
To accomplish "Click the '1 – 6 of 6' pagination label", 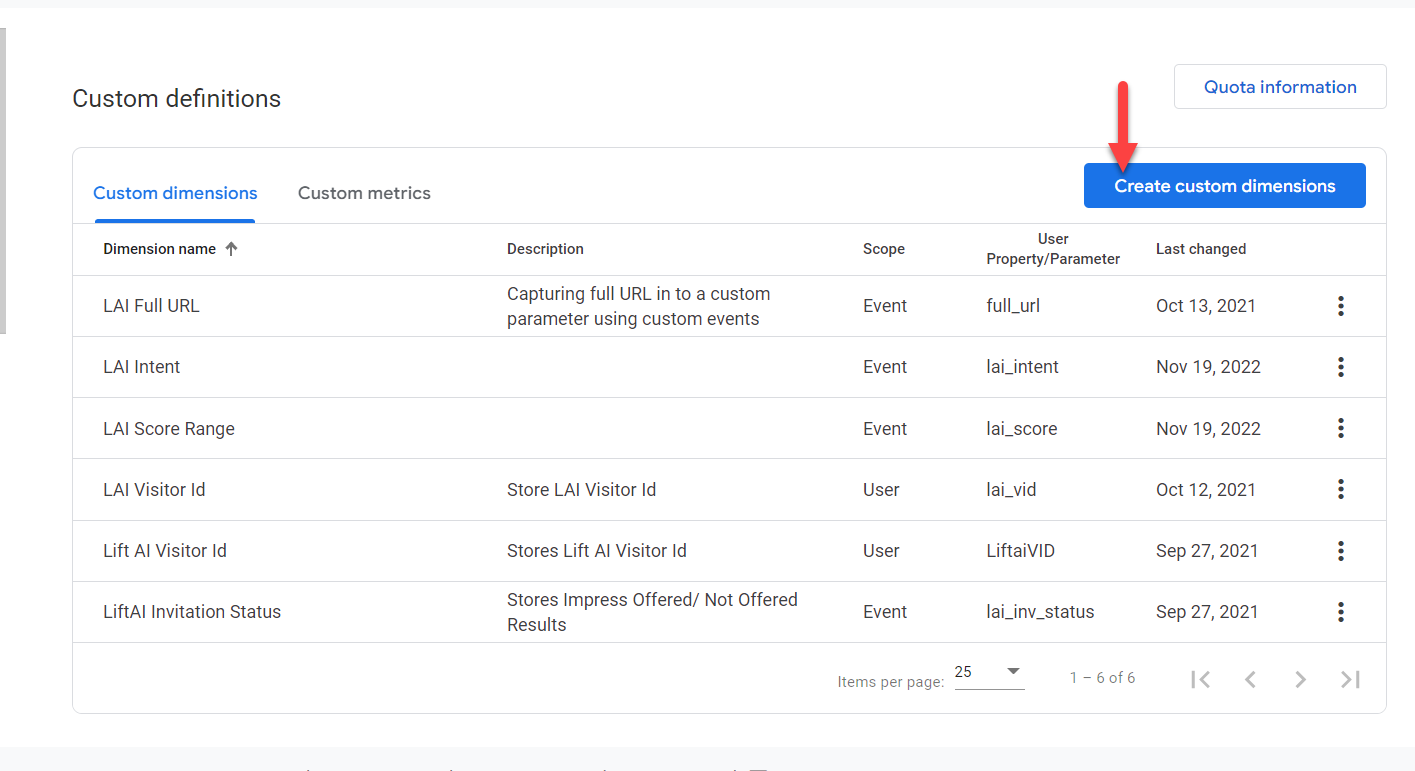I will [1102, 678].
